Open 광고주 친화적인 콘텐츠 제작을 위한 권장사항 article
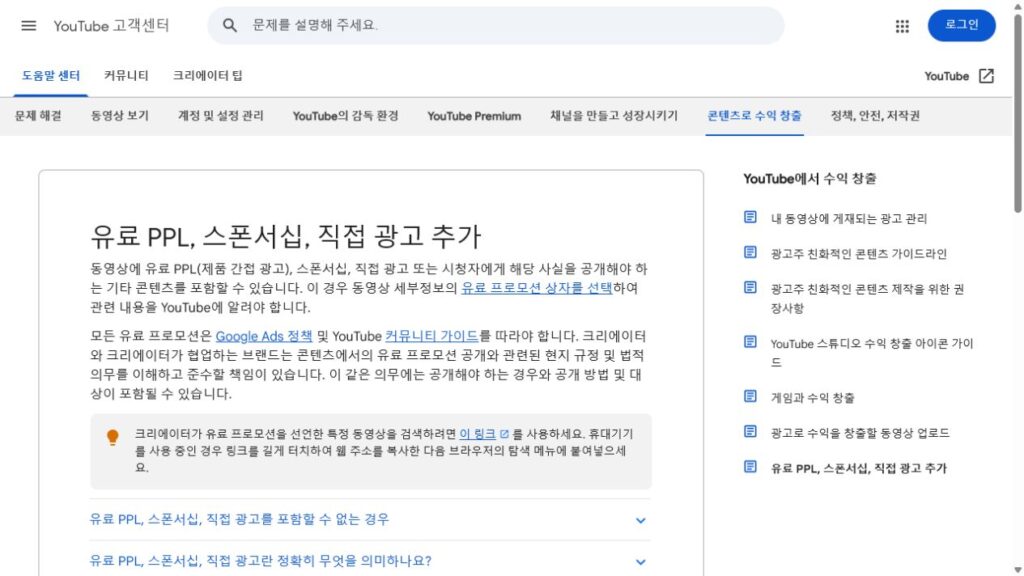The image size is (1024, 576). tap(867, 298)
